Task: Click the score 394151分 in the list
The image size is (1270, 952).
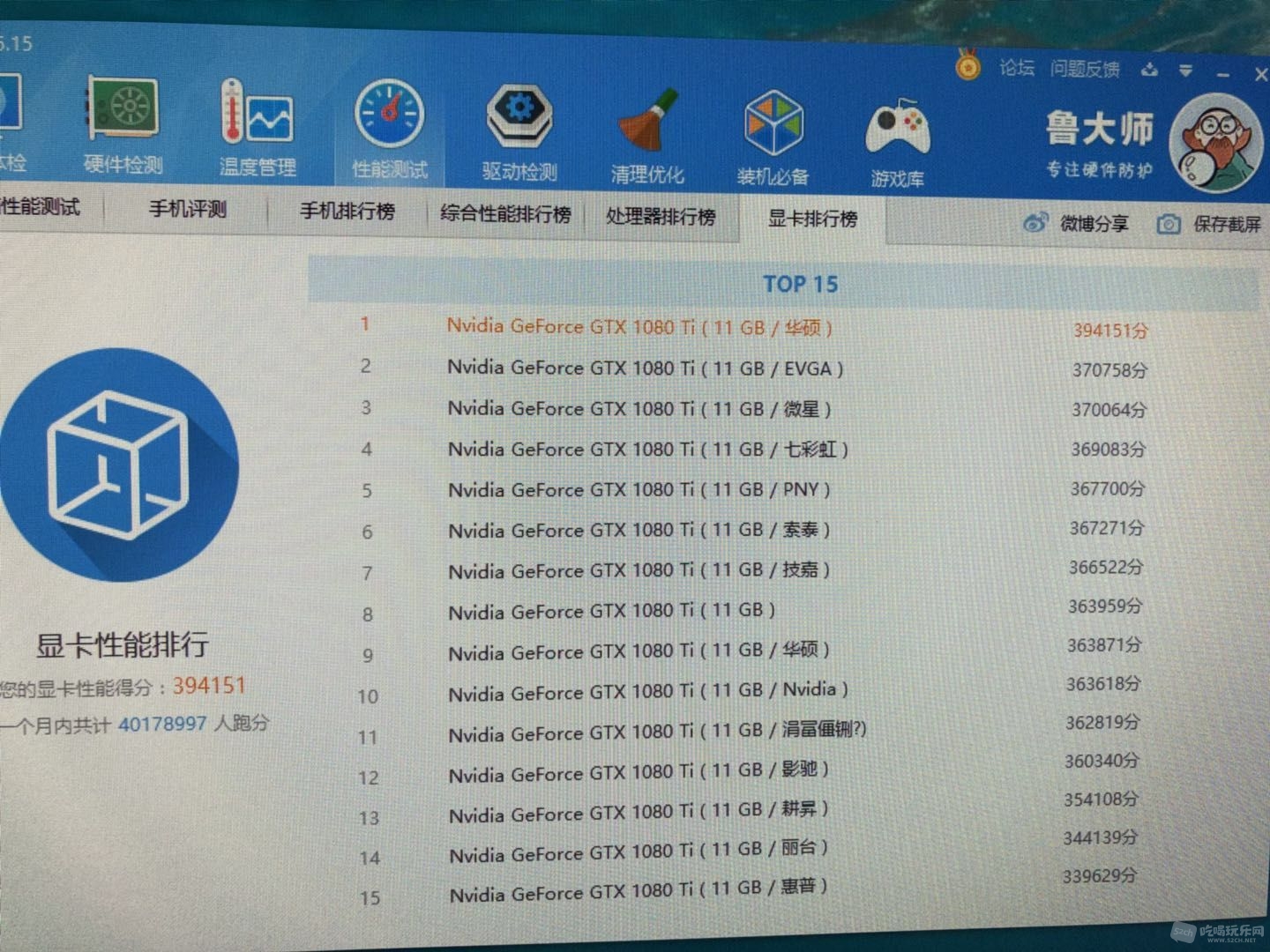Action: coord(1110,331)
